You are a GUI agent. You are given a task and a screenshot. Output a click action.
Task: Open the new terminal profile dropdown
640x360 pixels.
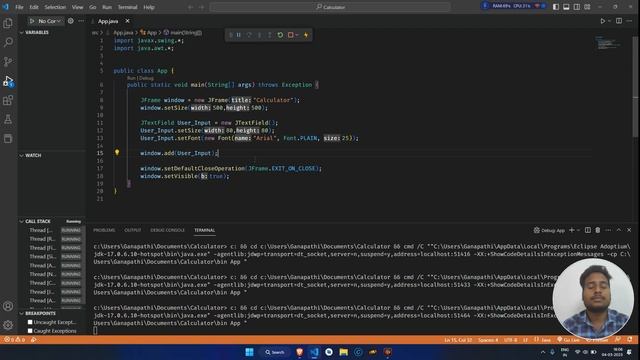(578, 230)
